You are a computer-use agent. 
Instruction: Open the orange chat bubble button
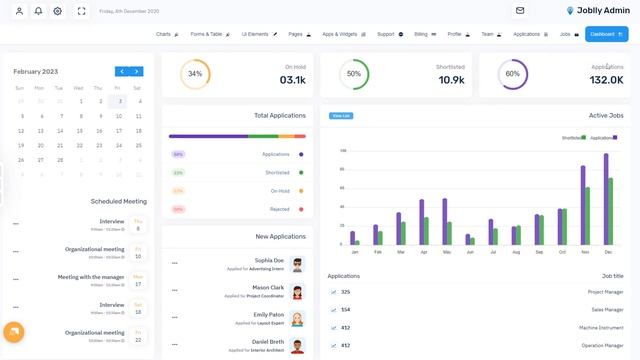point(14,332)
